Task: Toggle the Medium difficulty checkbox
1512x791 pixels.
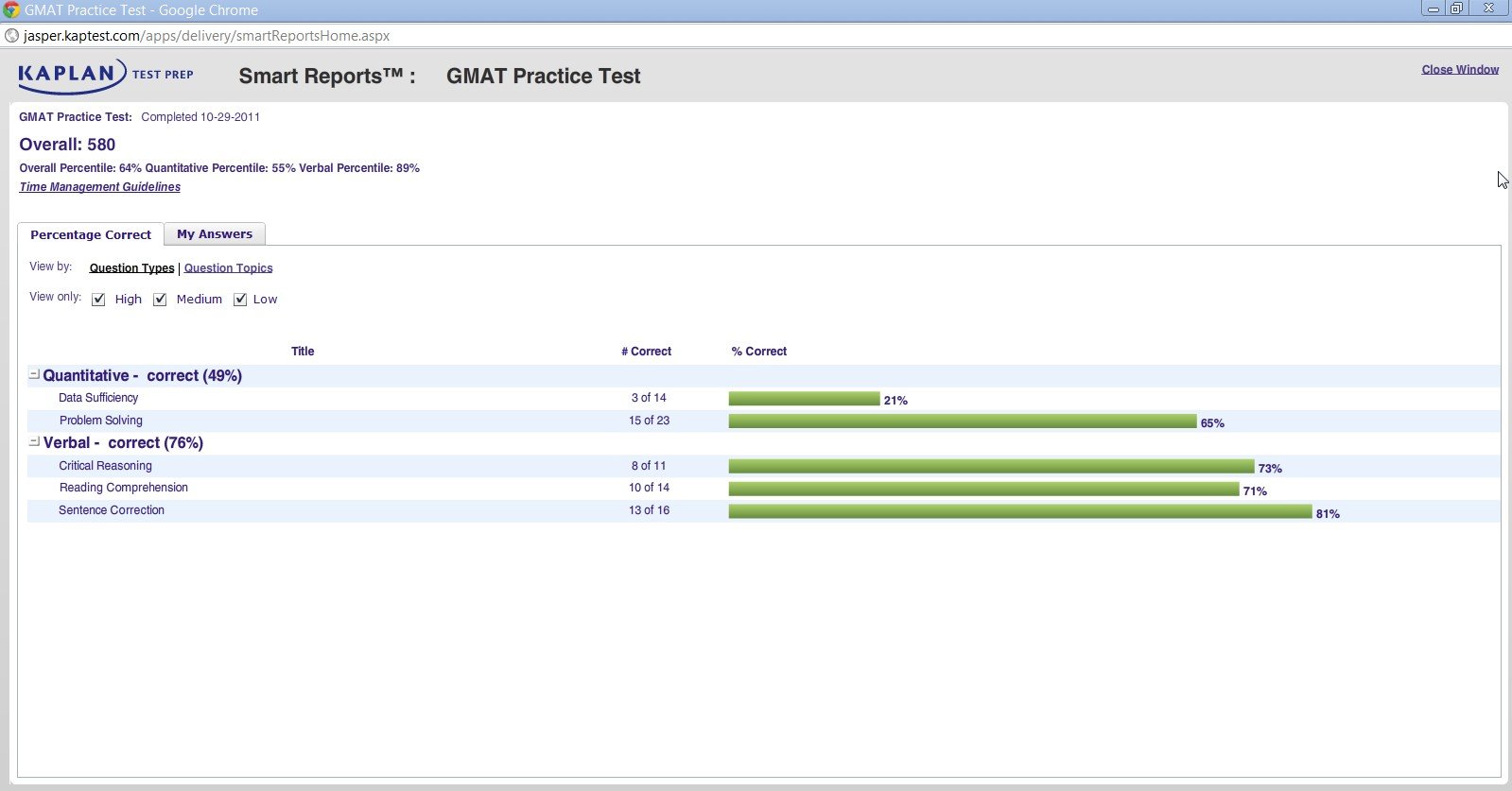Action: 160,300
